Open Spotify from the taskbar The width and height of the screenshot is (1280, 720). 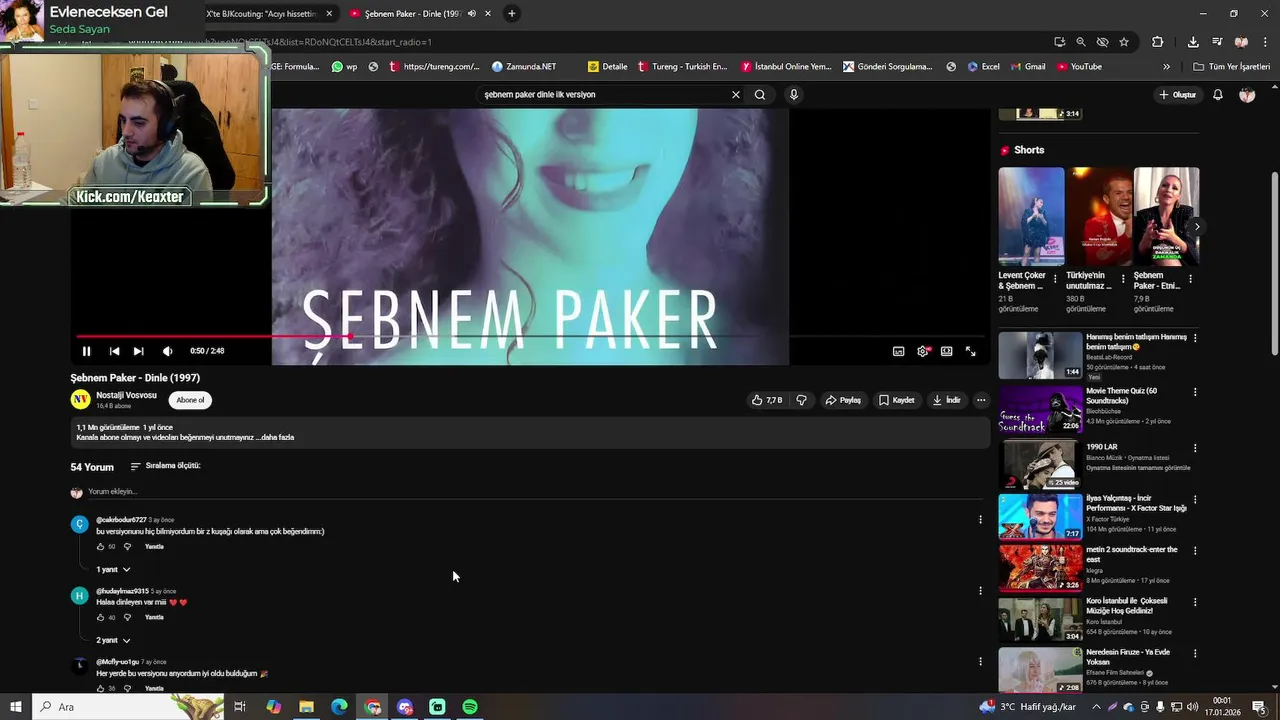coord(470,707)
